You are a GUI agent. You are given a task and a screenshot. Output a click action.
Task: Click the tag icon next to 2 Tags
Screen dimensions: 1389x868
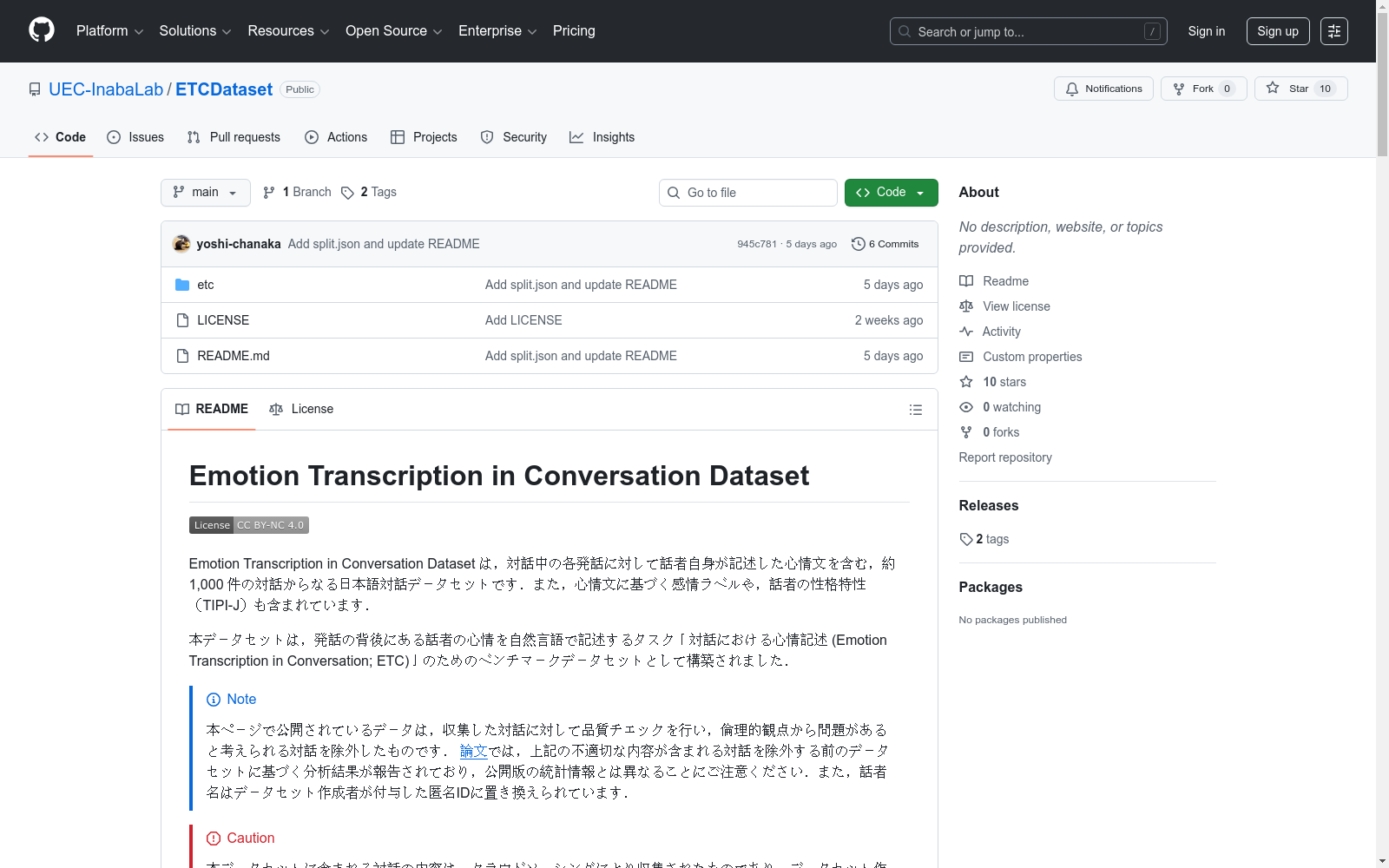click(347, 193)
